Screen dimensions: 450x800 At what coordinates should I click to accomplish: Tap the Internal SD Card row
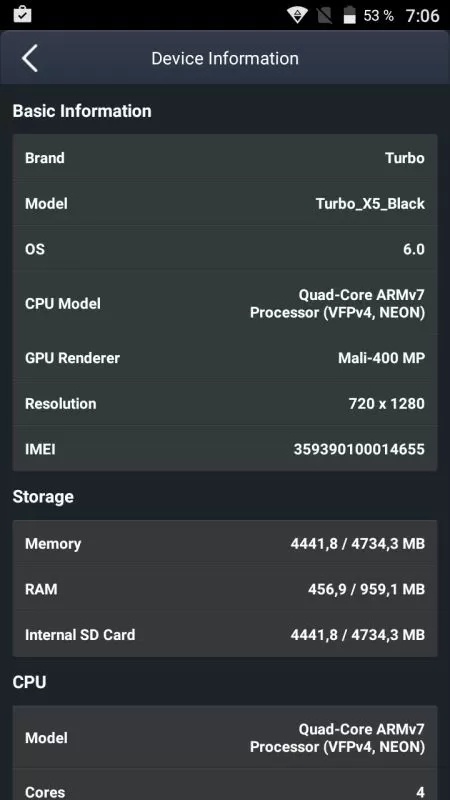click(x=225, y=635)
